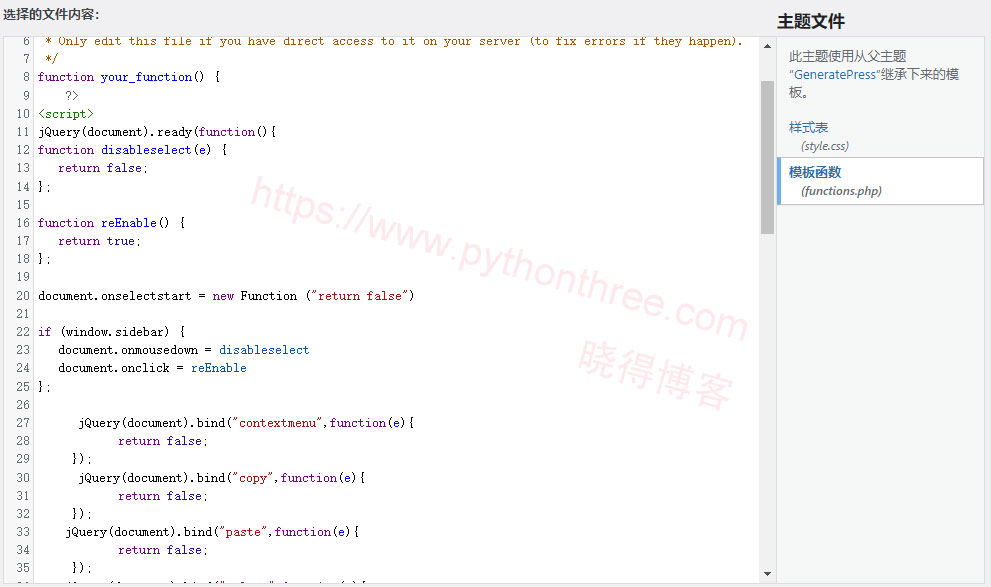The height and width of the screenshot is (587, 991).
Task: Click document.onclick = reEnable line 24
Action: pyautogui.click(x=152, y=368)
